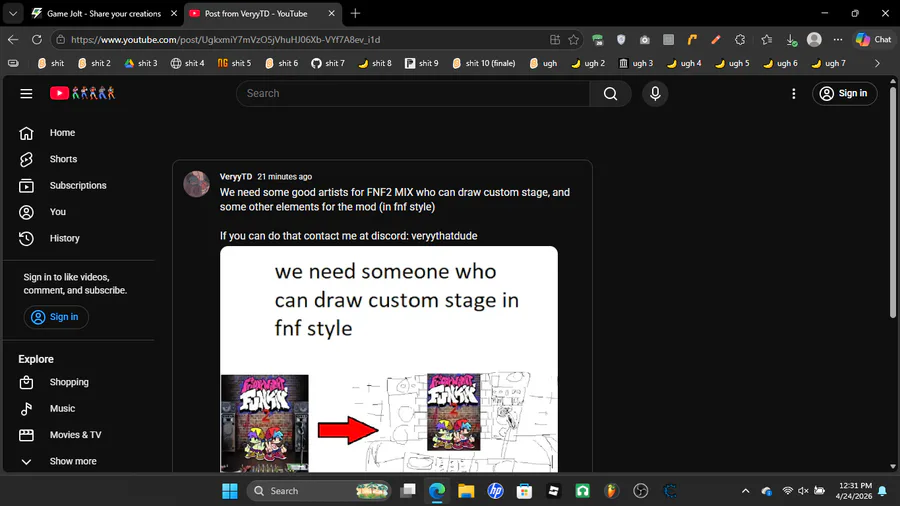Open notifications bell in system tray

(x=882, y=491)
